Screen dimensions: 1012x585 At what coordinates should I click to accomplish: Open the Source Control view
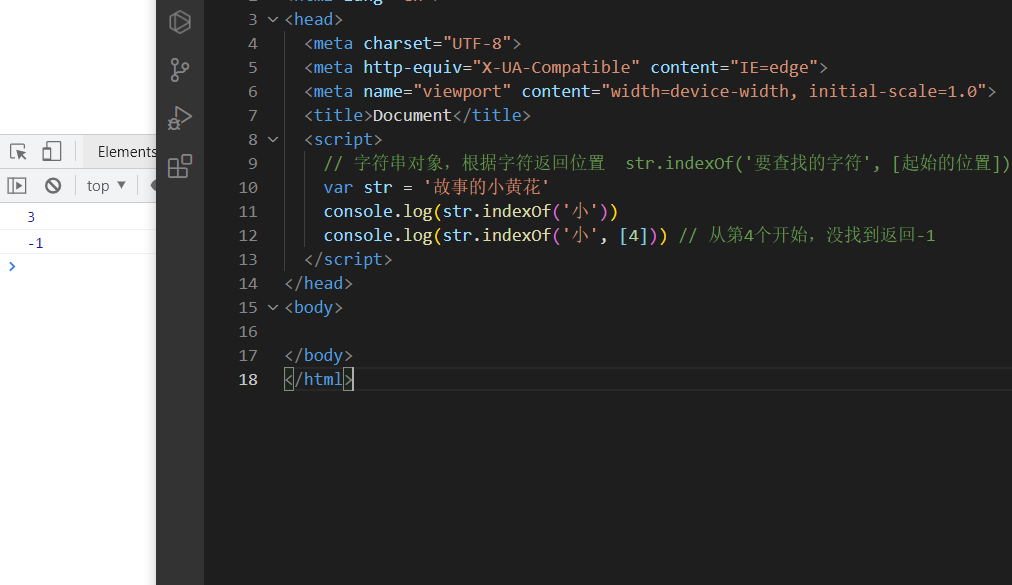(x=179, y=70)
